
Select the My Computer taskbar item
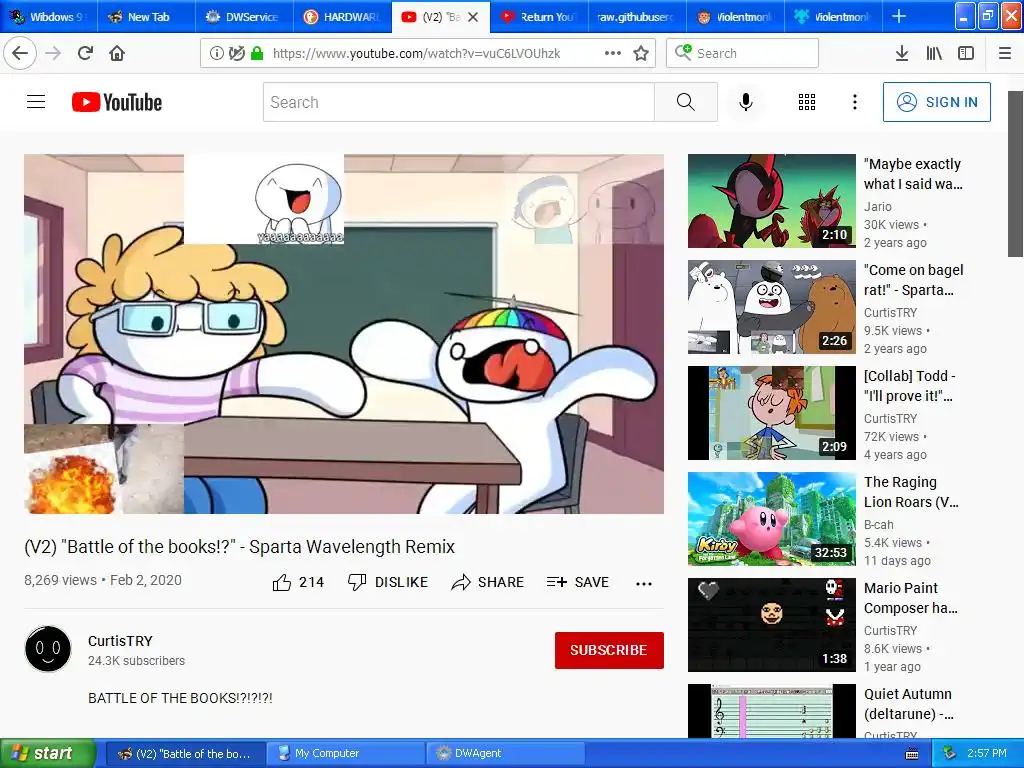click(346, 753)
